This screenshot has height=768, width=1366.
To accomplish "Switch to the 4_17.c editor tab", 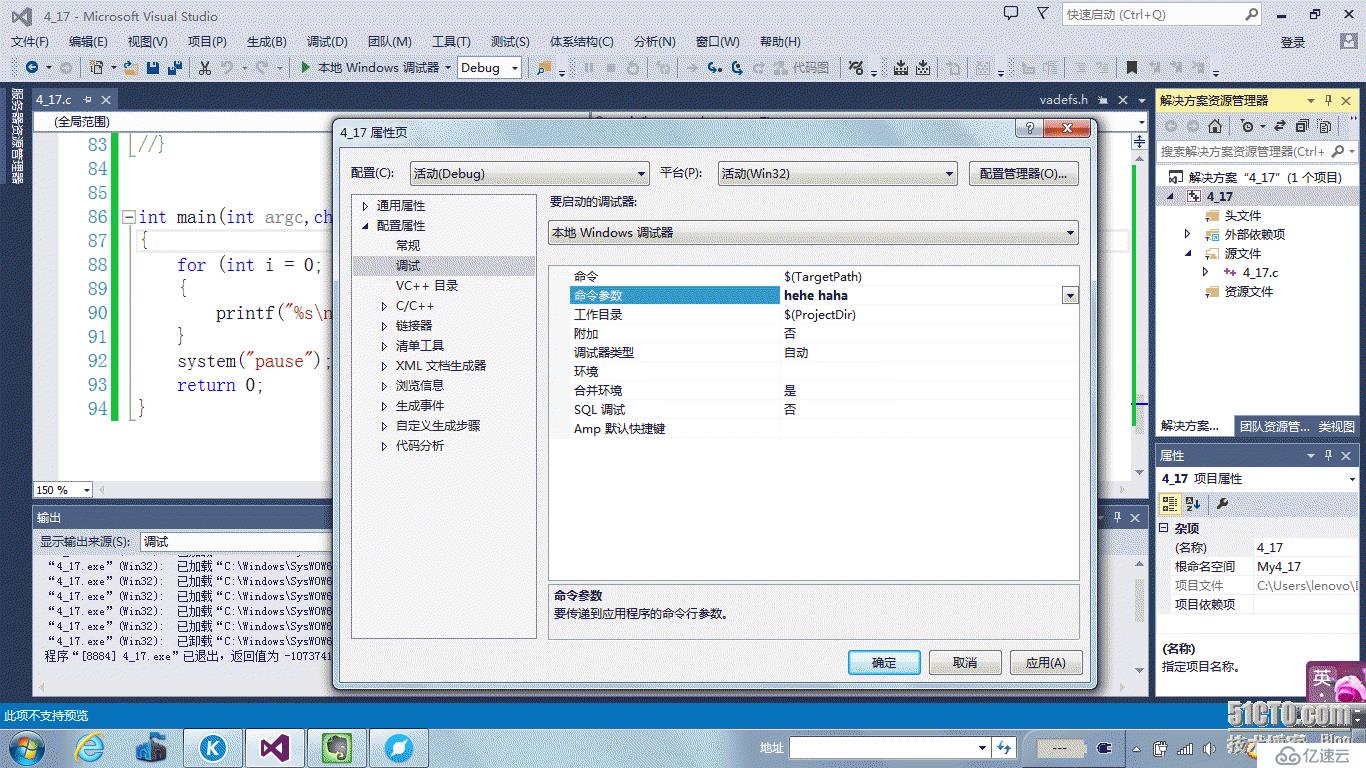I will point(54,99).
